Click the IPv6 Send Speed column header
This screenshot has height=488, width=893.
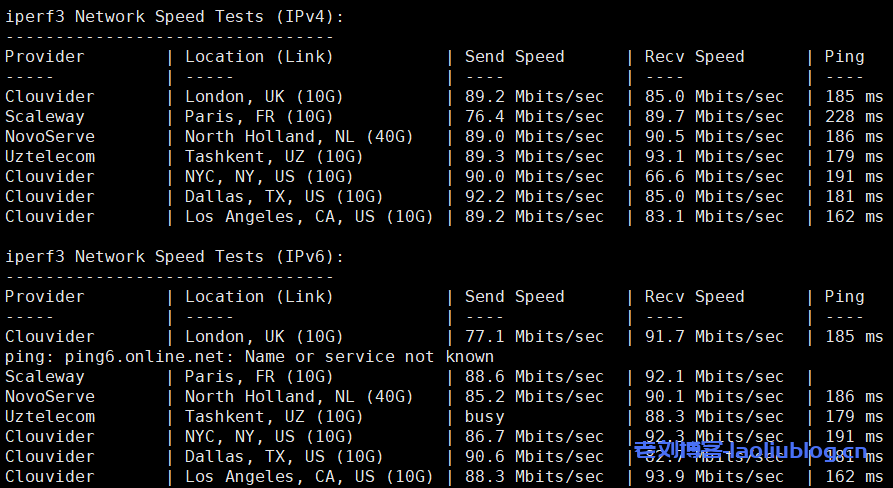514,296
